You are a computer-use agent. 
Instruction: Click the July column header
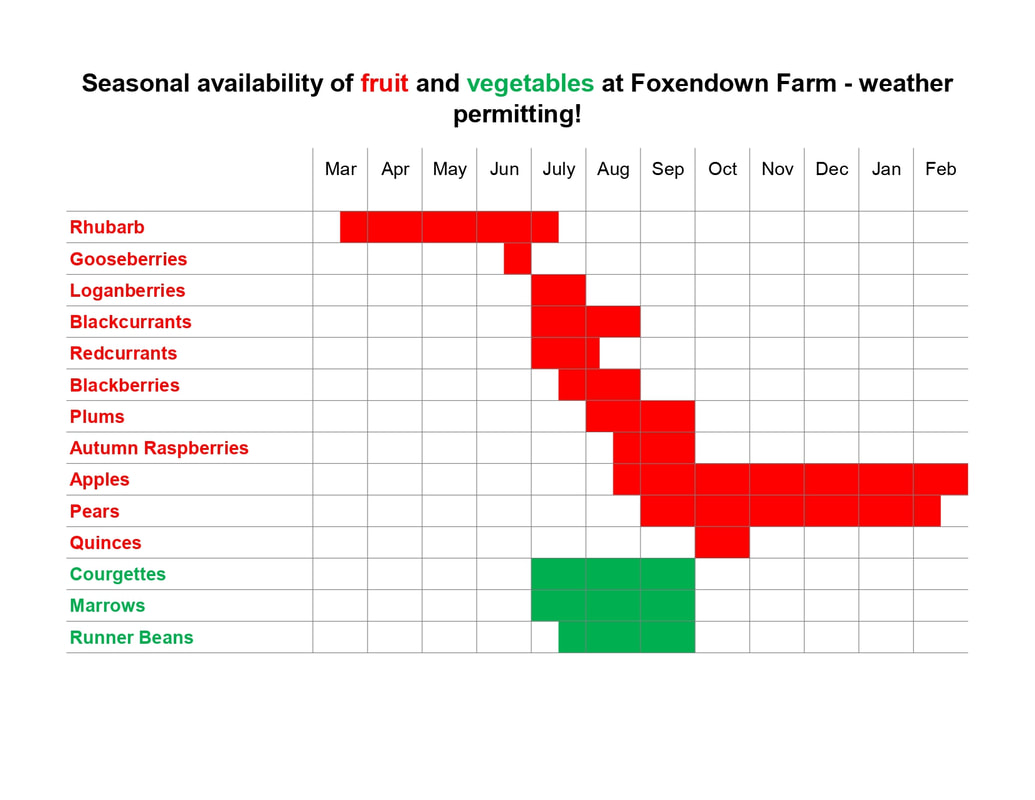tap(558, 170)
